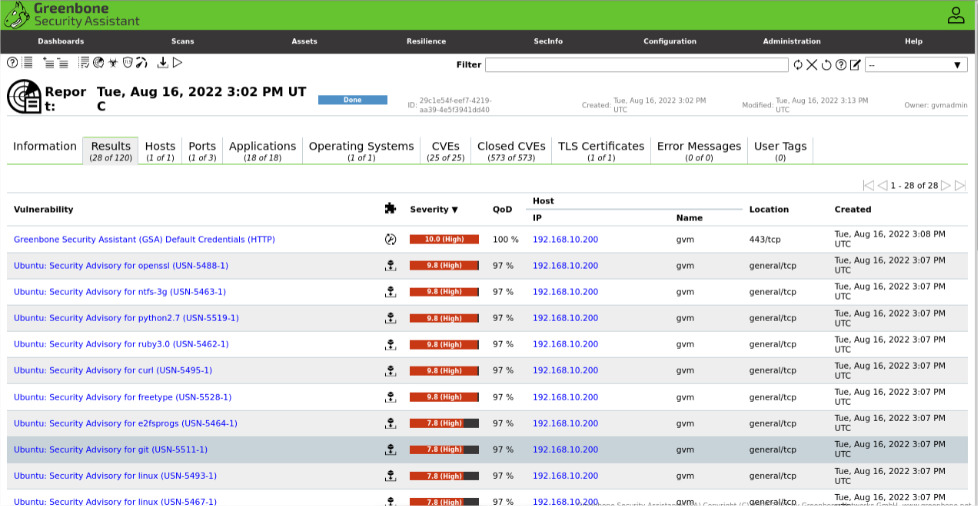The height and width of the screenshot is (506, 978).
Task: Open the ntfs-3g (USN-5463-1) advisory link
Action: (x=120, y=292)
